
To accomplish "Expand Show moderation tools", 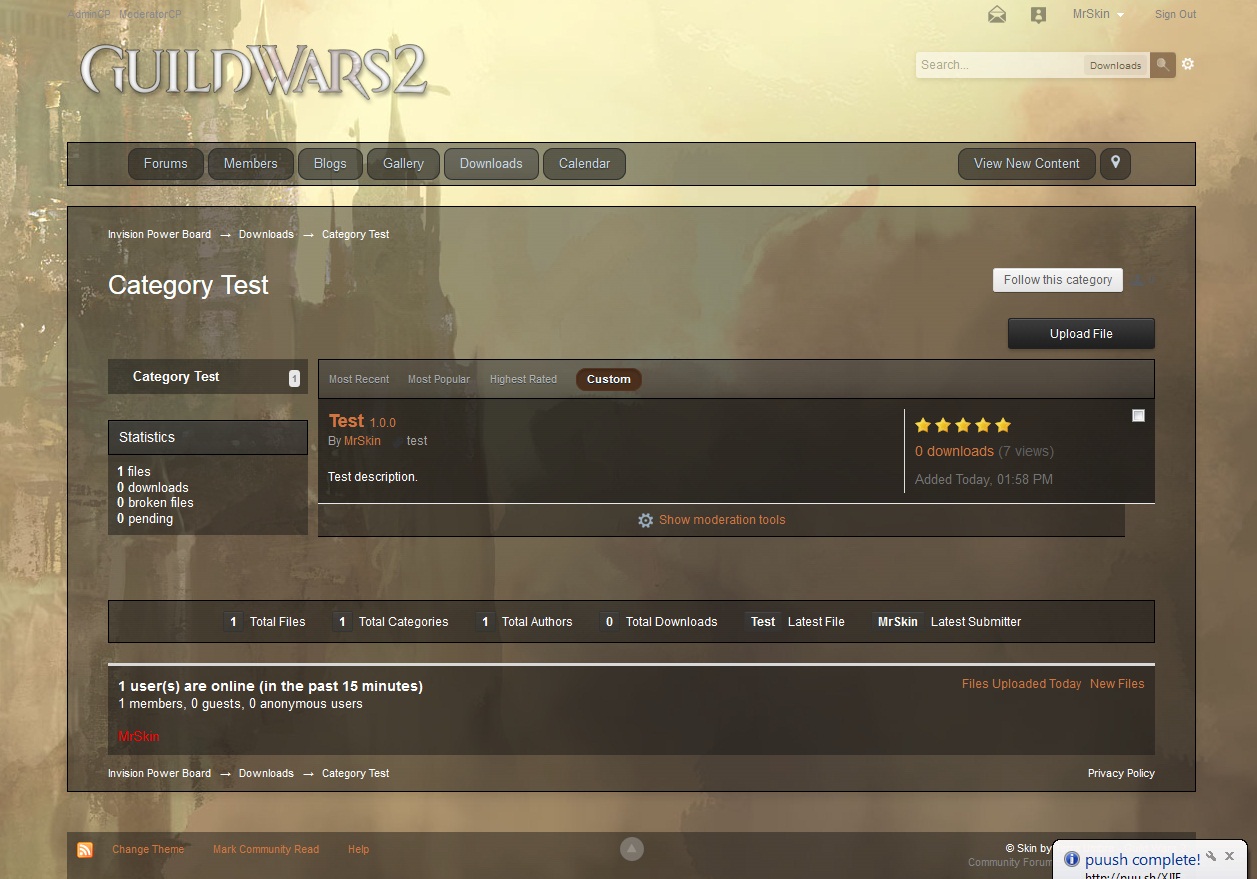I will coord(721,520).
